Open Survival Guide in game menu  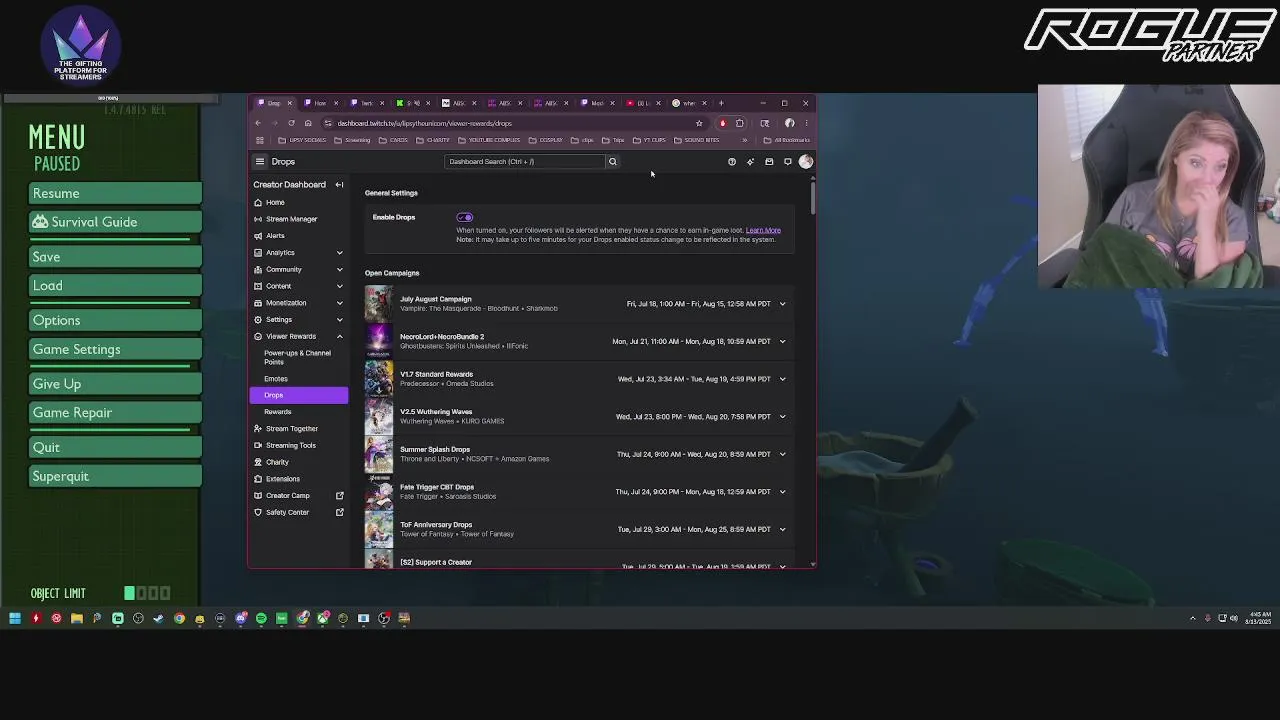coord(115,222)
